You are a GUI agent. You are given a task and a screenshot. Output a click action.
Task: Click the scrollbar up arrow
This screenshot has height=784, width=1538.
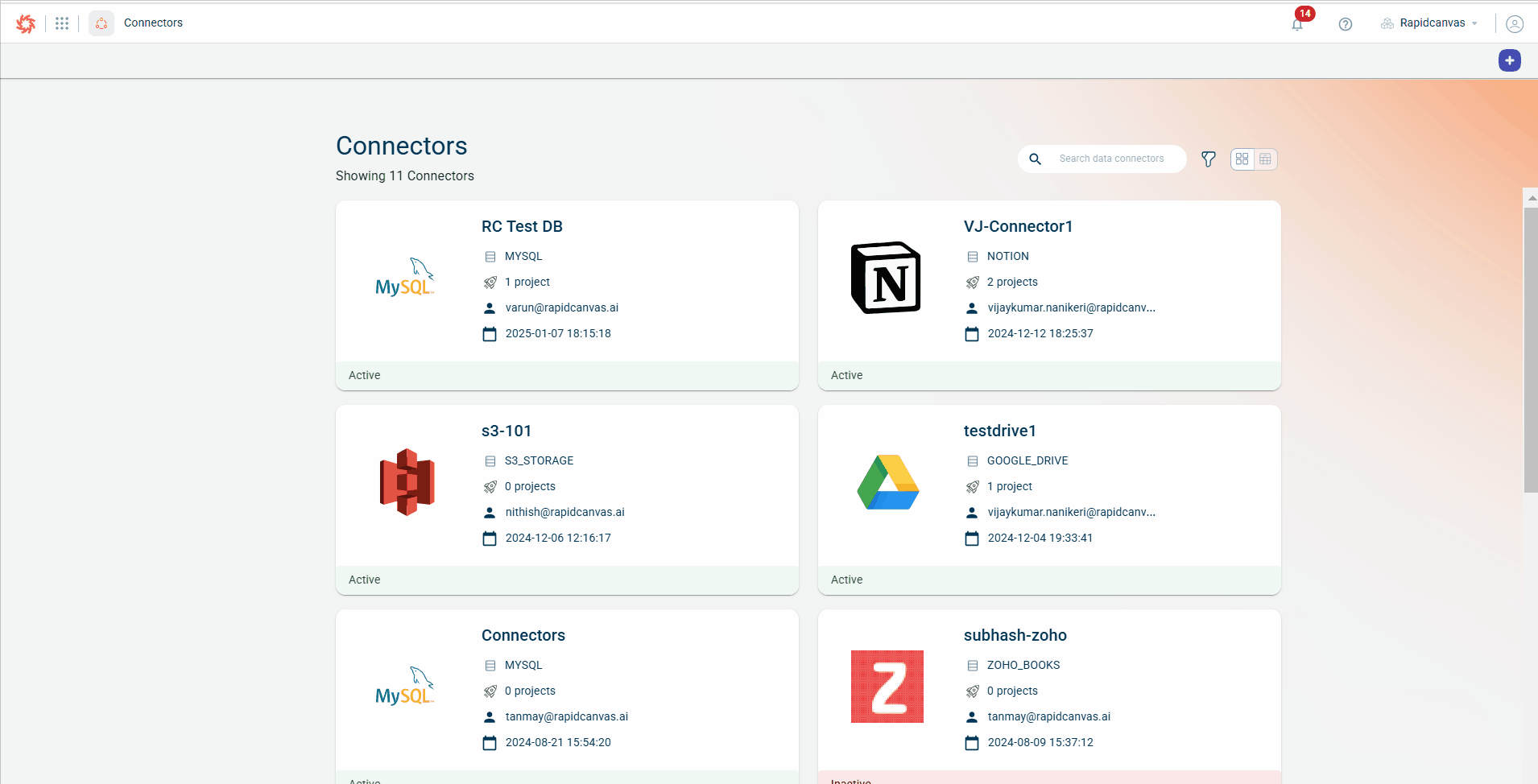(1531, 197)
